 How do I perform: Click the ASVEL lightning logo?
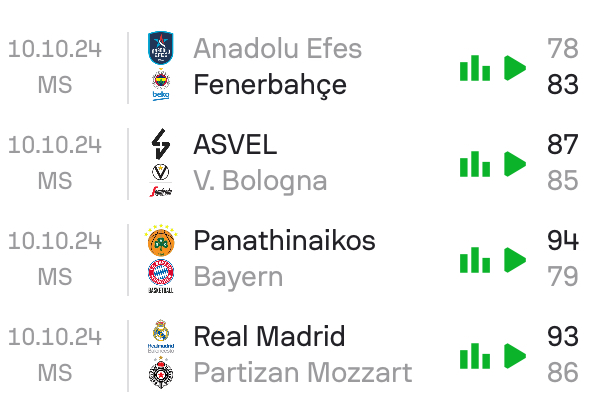[160, 144]
